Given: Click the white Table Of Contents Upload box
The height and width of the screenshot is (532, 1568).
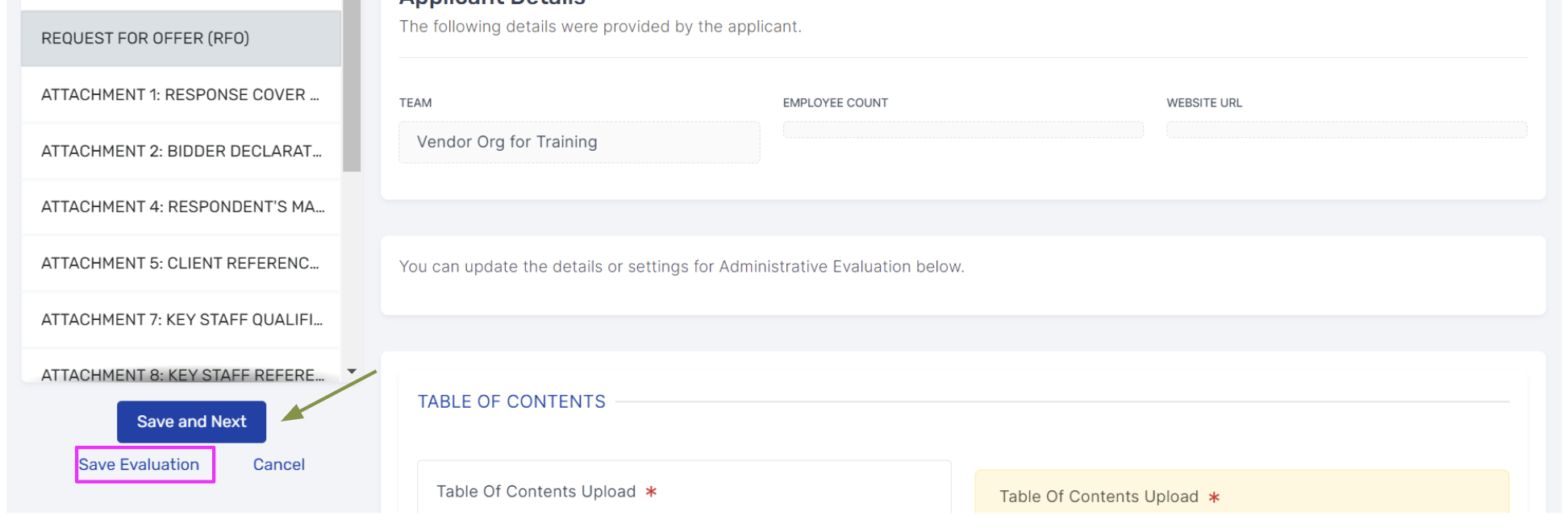Looking at the screenshot, I should pyautogui.click(x=684, y=487).
